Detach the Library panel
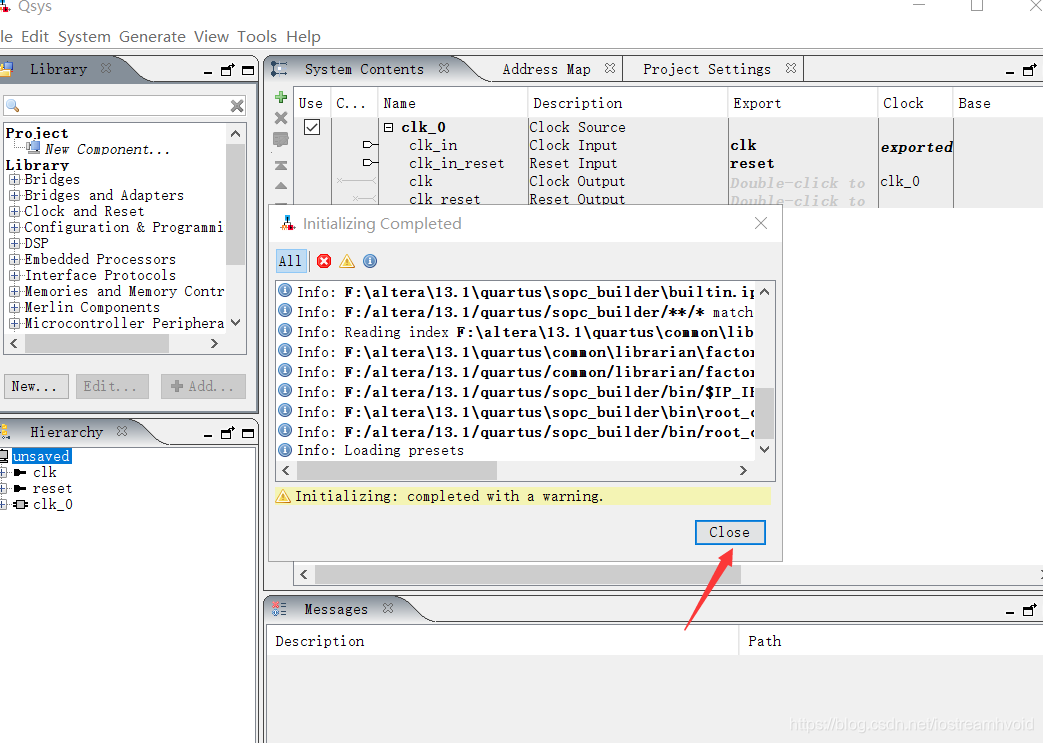The image size is (1043, 743). (227, 70)
